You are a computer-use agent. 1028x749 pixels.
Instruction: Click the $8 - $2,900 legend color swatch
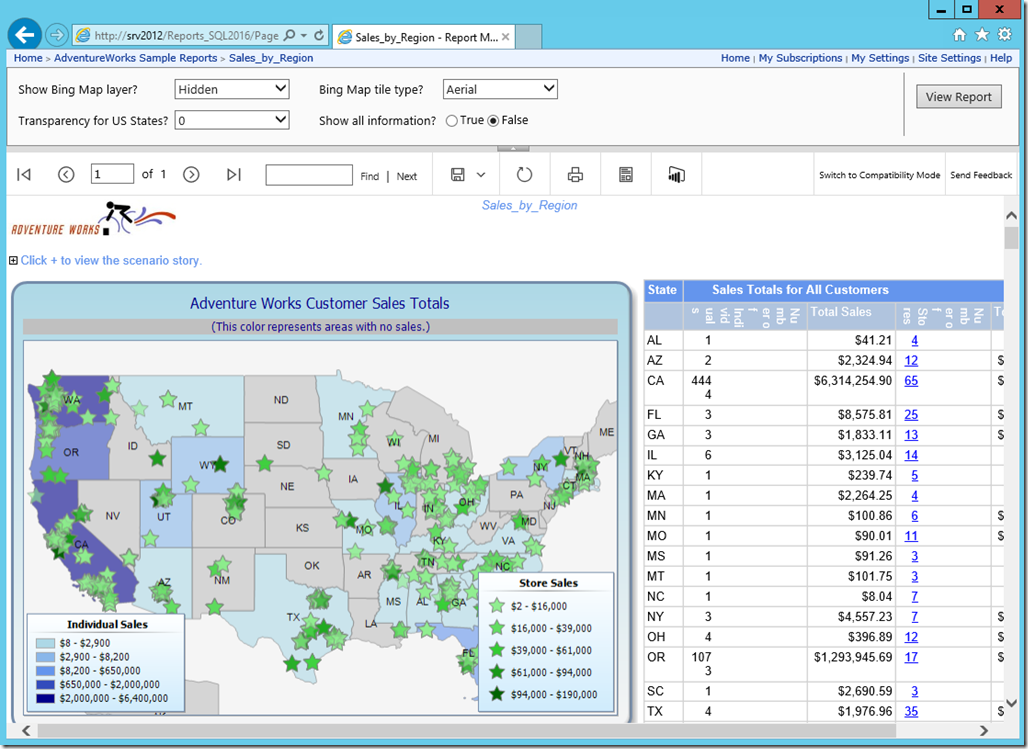pyautogui.click(x=45, y=643)
